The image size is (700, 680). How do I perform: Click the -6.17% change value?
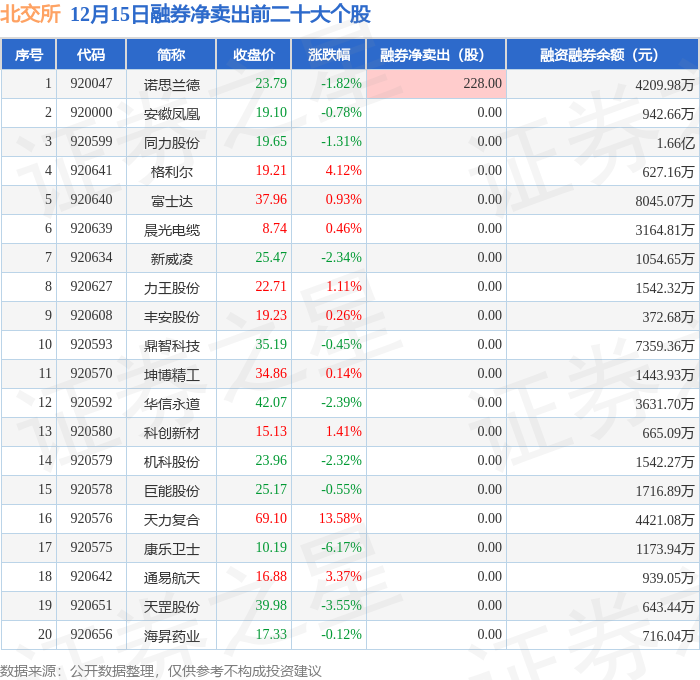pos(342,548)
